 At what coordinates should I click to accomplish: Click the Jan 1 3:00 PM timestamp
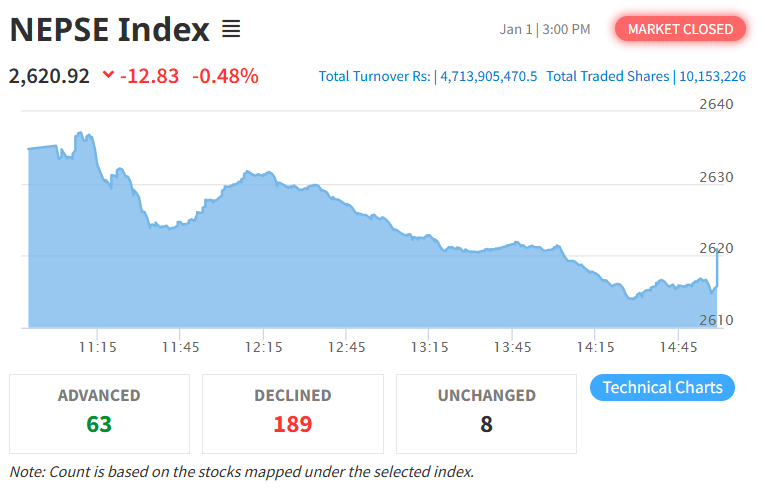(x=545, y=29)
